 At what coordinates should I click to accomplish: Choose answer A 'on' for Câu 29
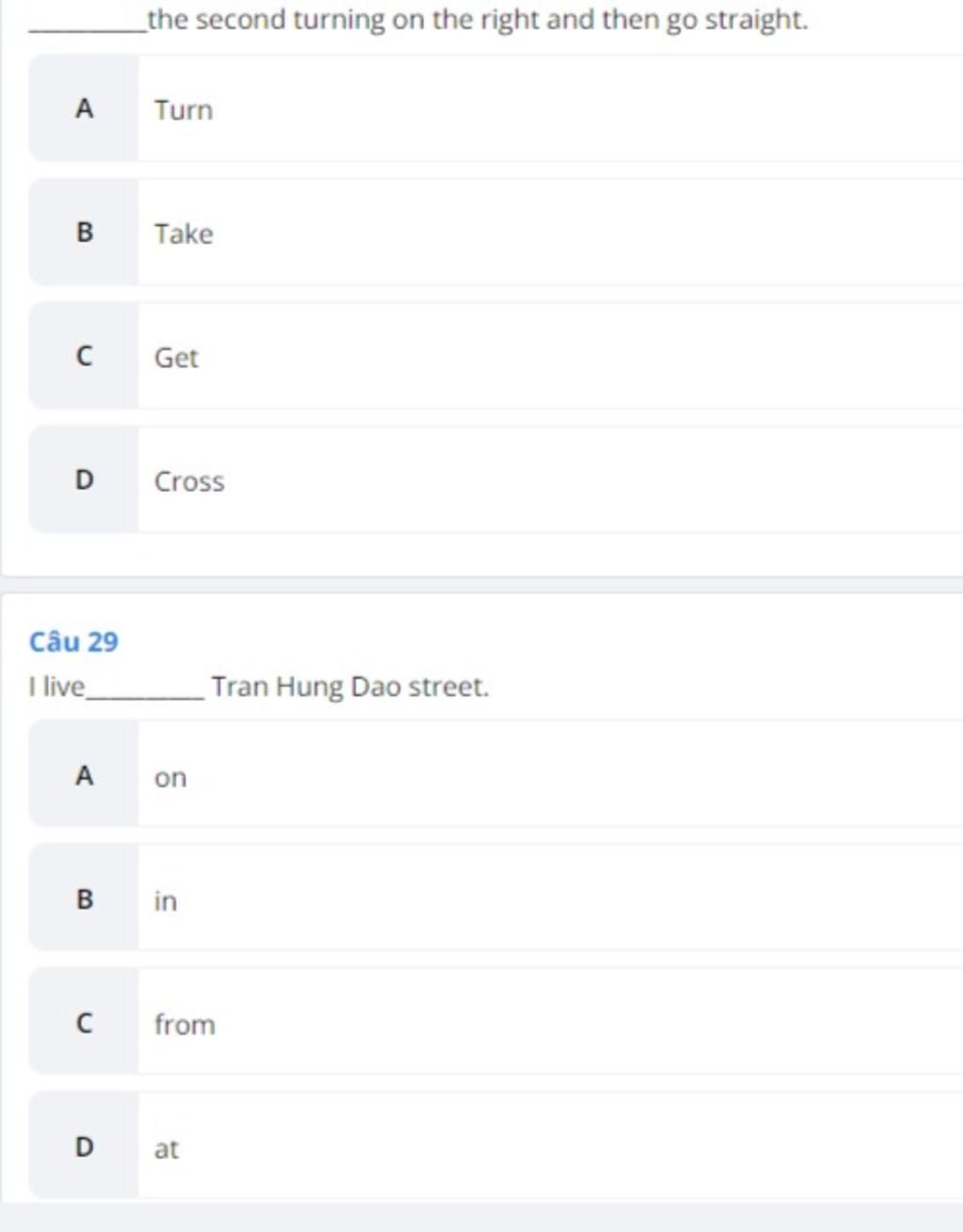tap(496, 775)
